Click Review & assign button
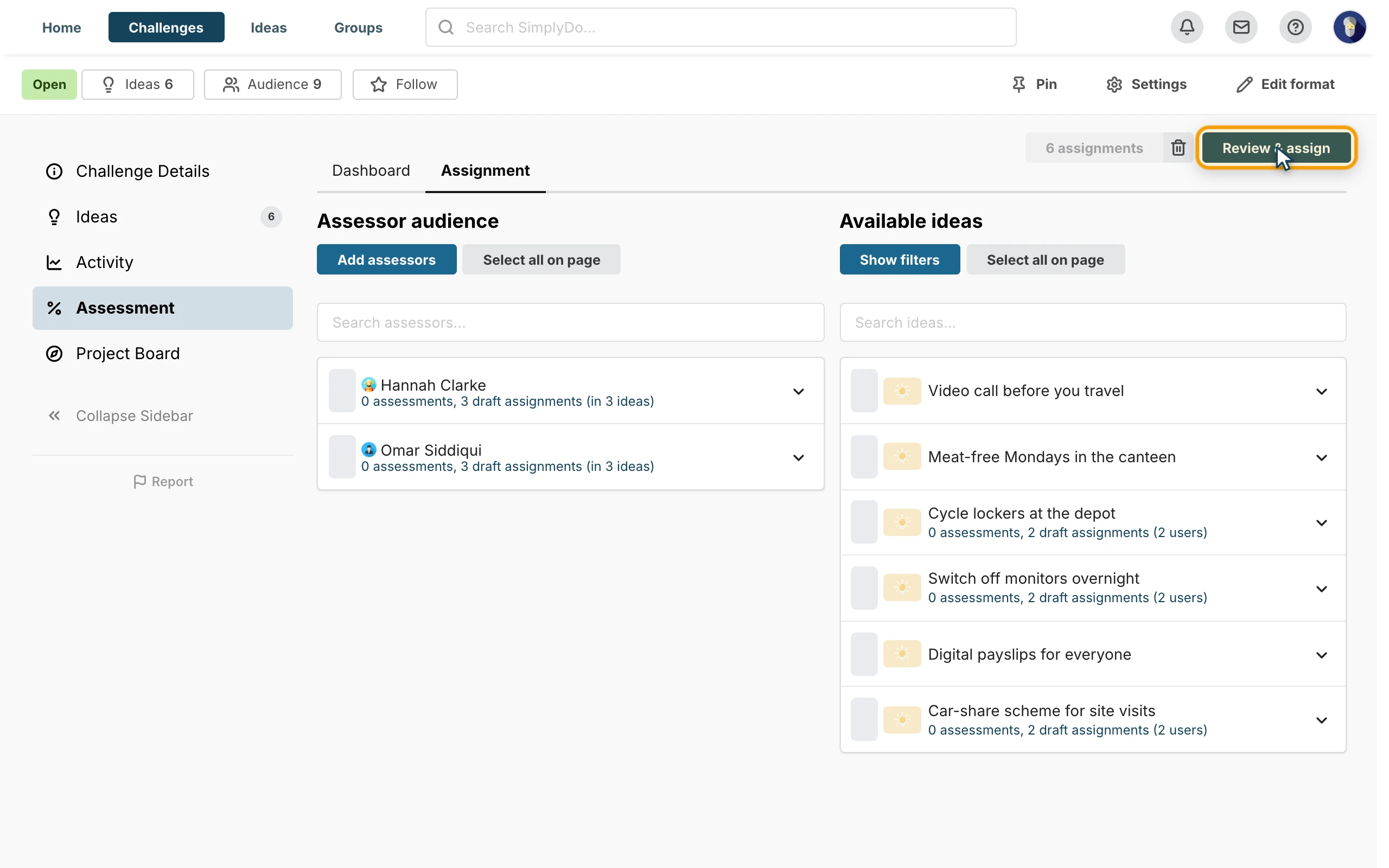 1276,148
